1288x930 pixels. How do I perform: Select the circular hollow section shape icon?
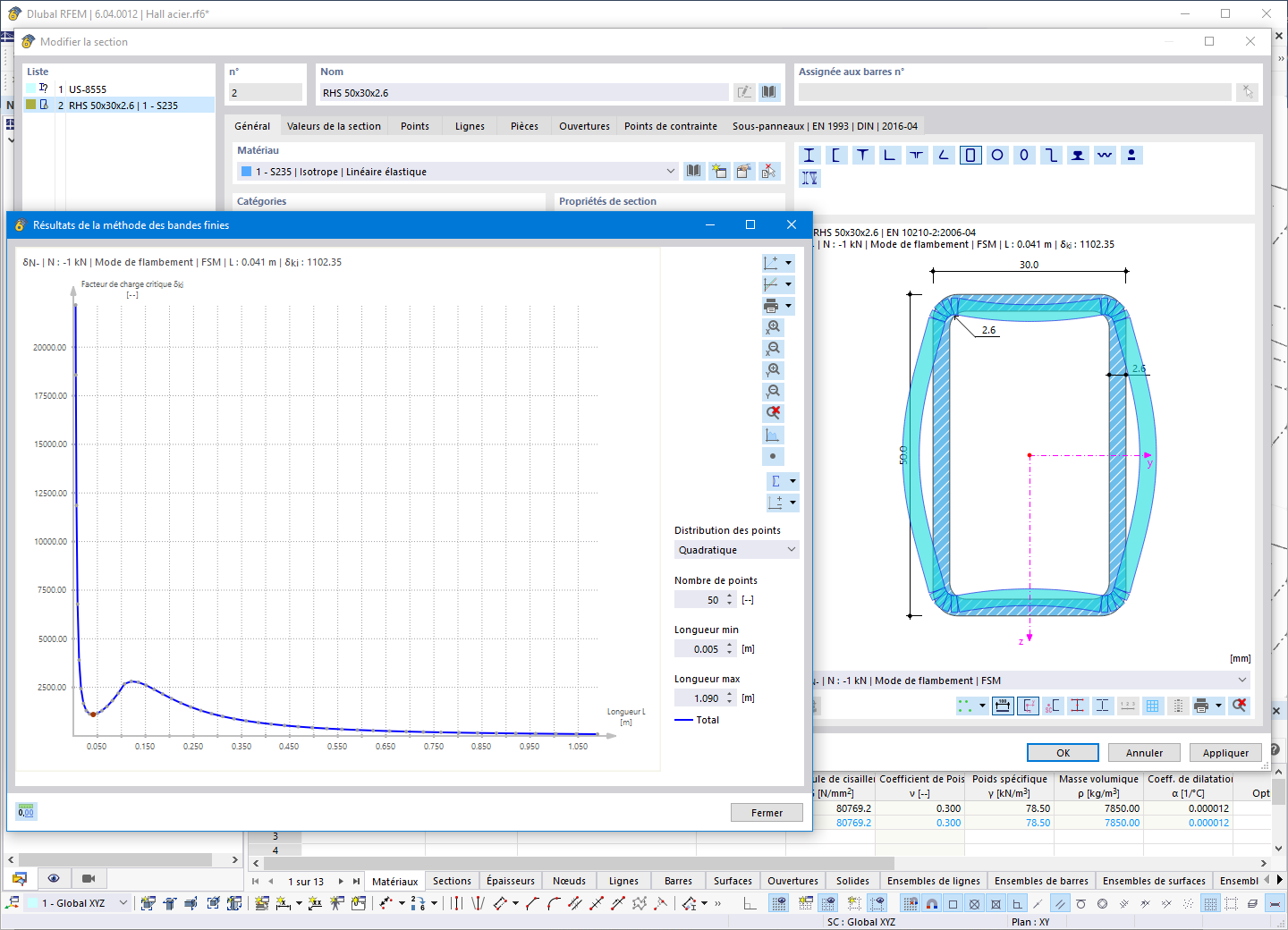pos(997,156)
